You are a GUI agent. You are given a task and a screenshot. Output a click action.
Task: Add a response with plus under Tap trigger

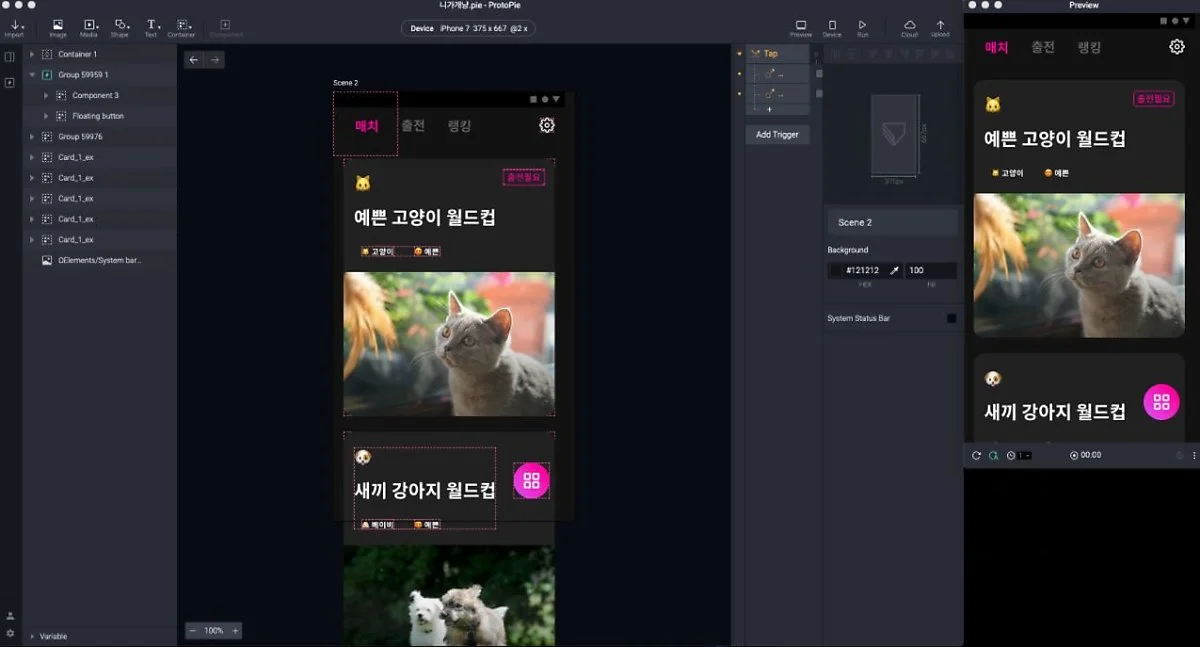(769, 109)
